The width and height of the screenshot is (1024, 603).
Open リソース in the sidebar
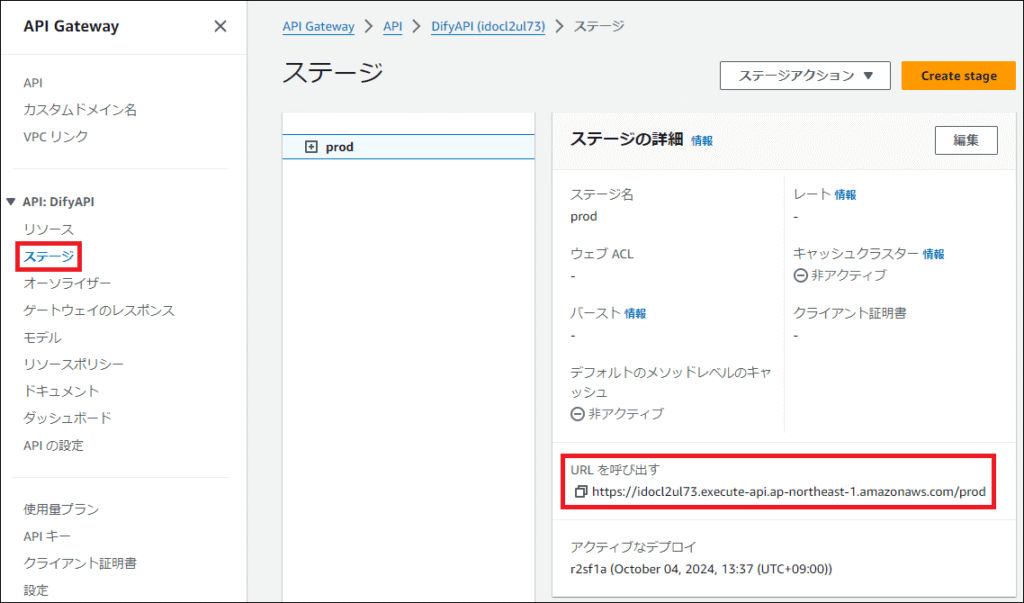pyautogui.click(x=48, y=230)
